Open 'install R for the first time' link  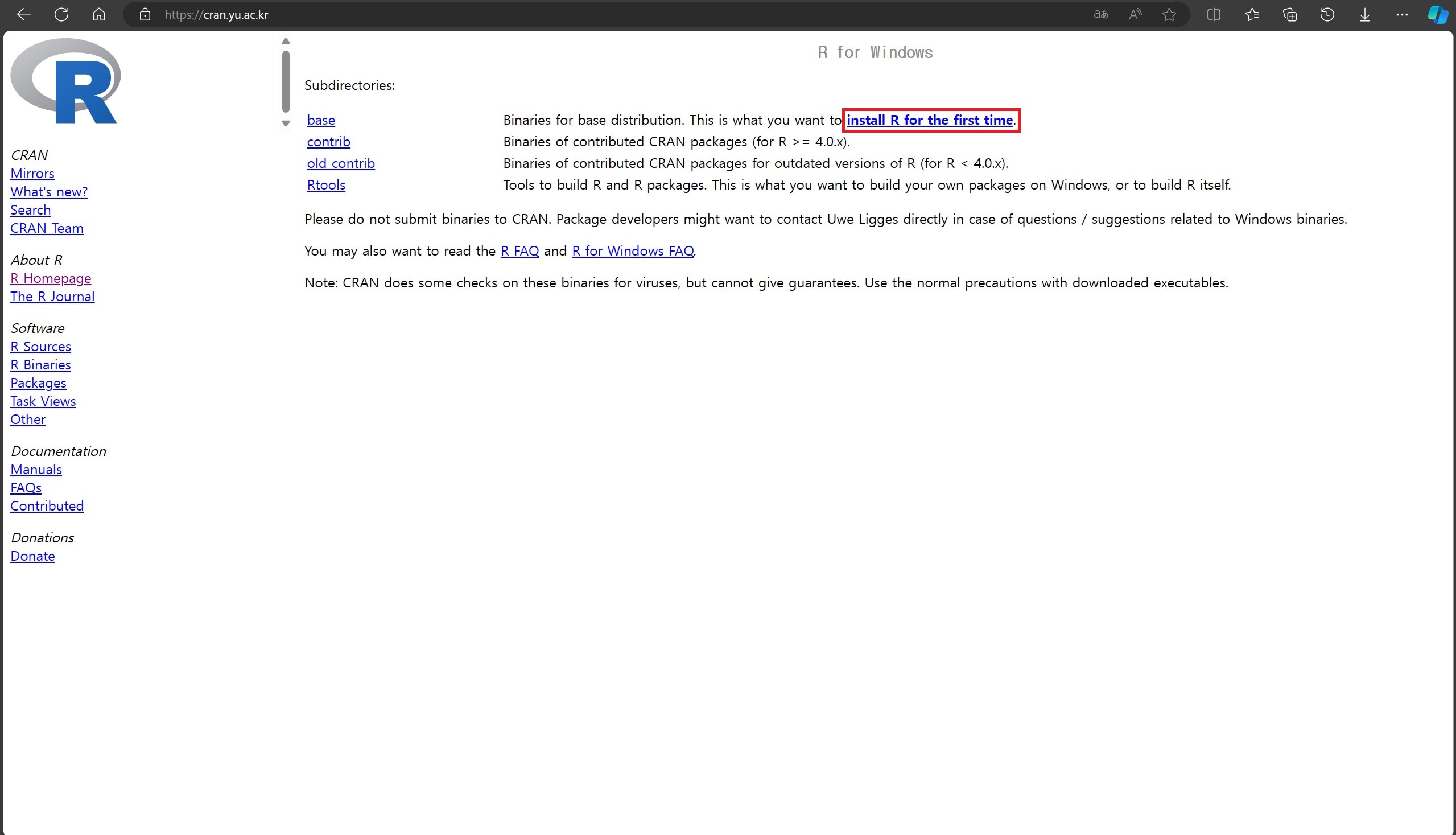pyautogui.click(x=929, y=120)
